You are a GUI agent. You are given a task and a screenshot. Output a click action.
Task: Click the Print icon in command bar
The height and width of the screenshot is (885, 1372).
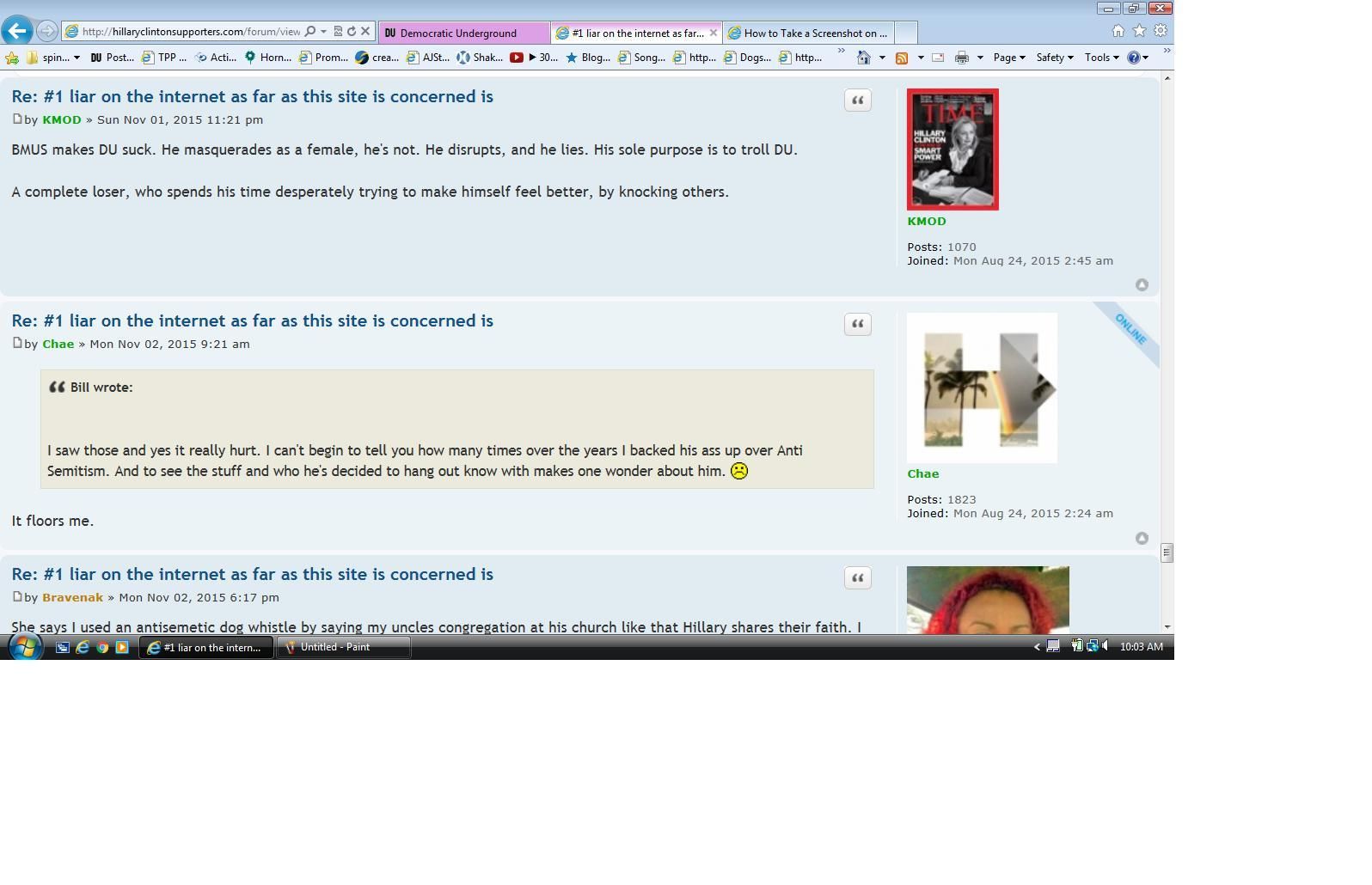(962, 58)
